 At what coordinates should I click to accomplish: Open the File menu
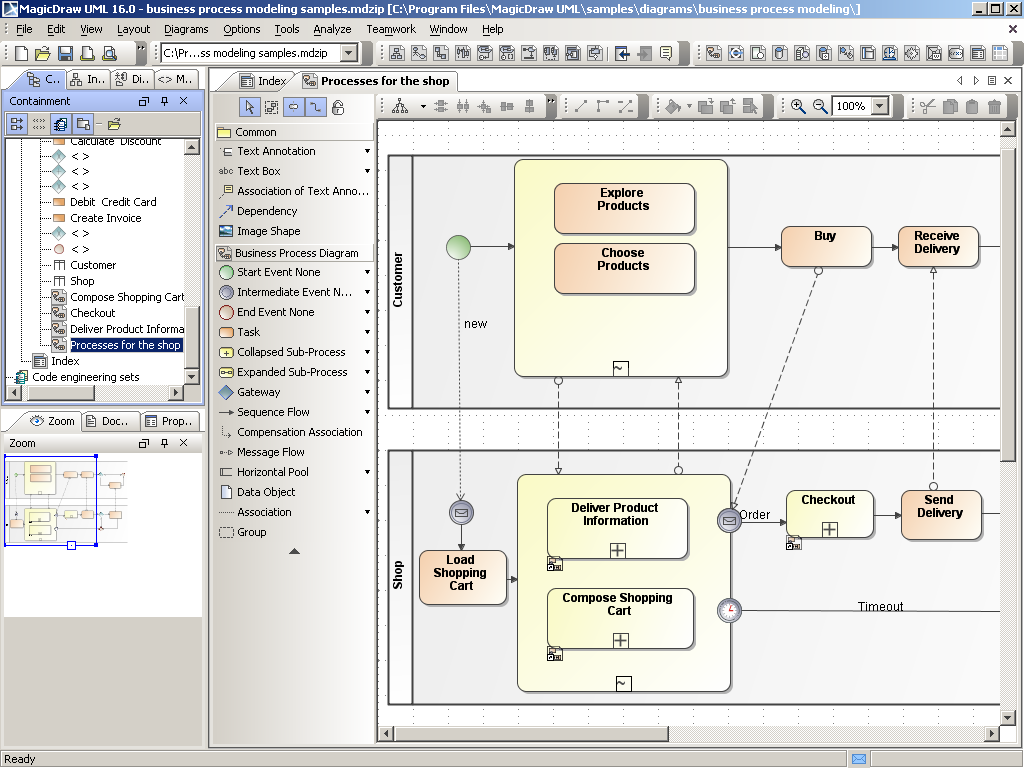[24, 29]
